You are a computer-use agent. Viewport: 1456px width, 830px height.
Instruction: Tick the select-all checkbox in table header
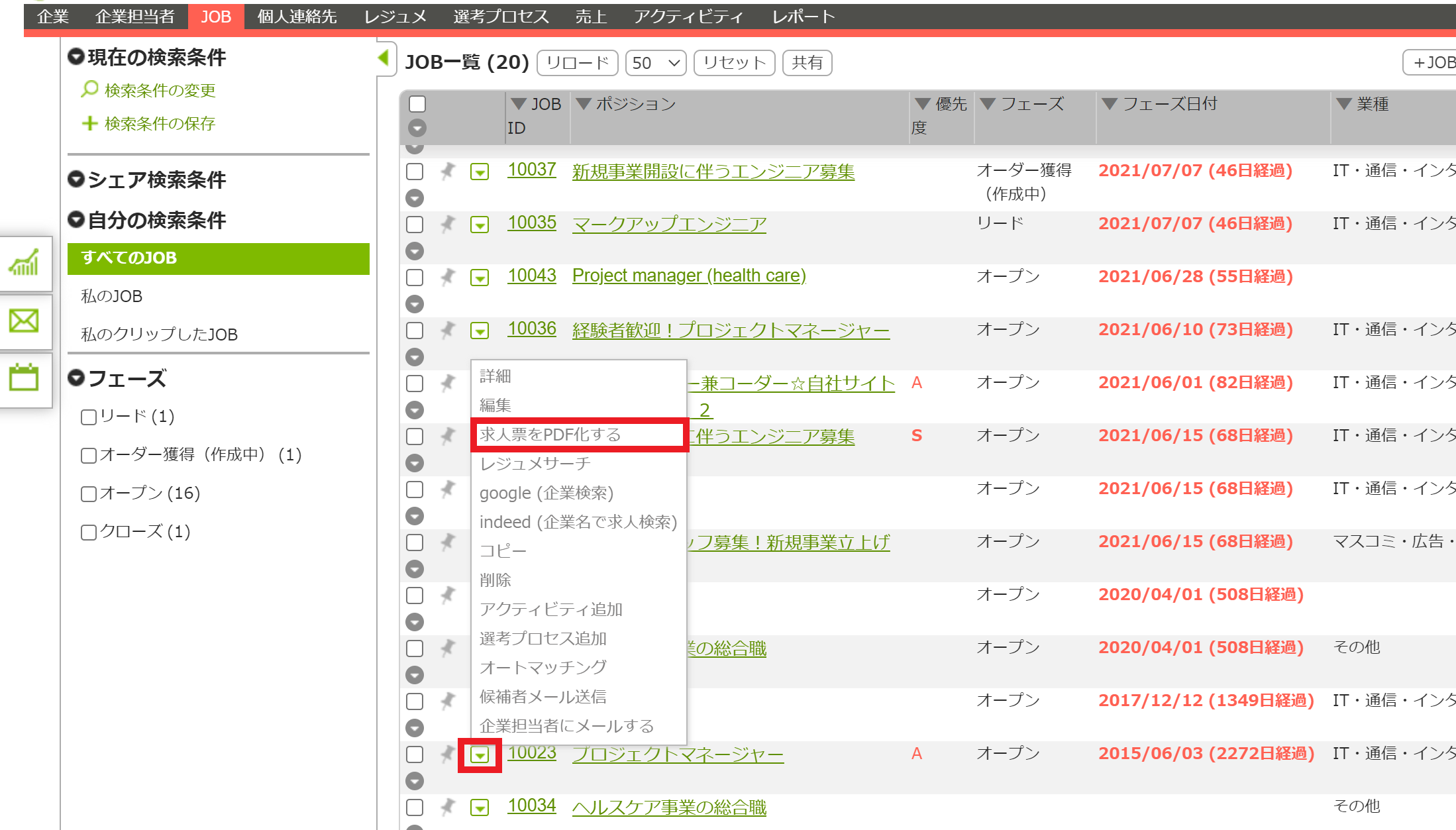(x=417, y=104)
